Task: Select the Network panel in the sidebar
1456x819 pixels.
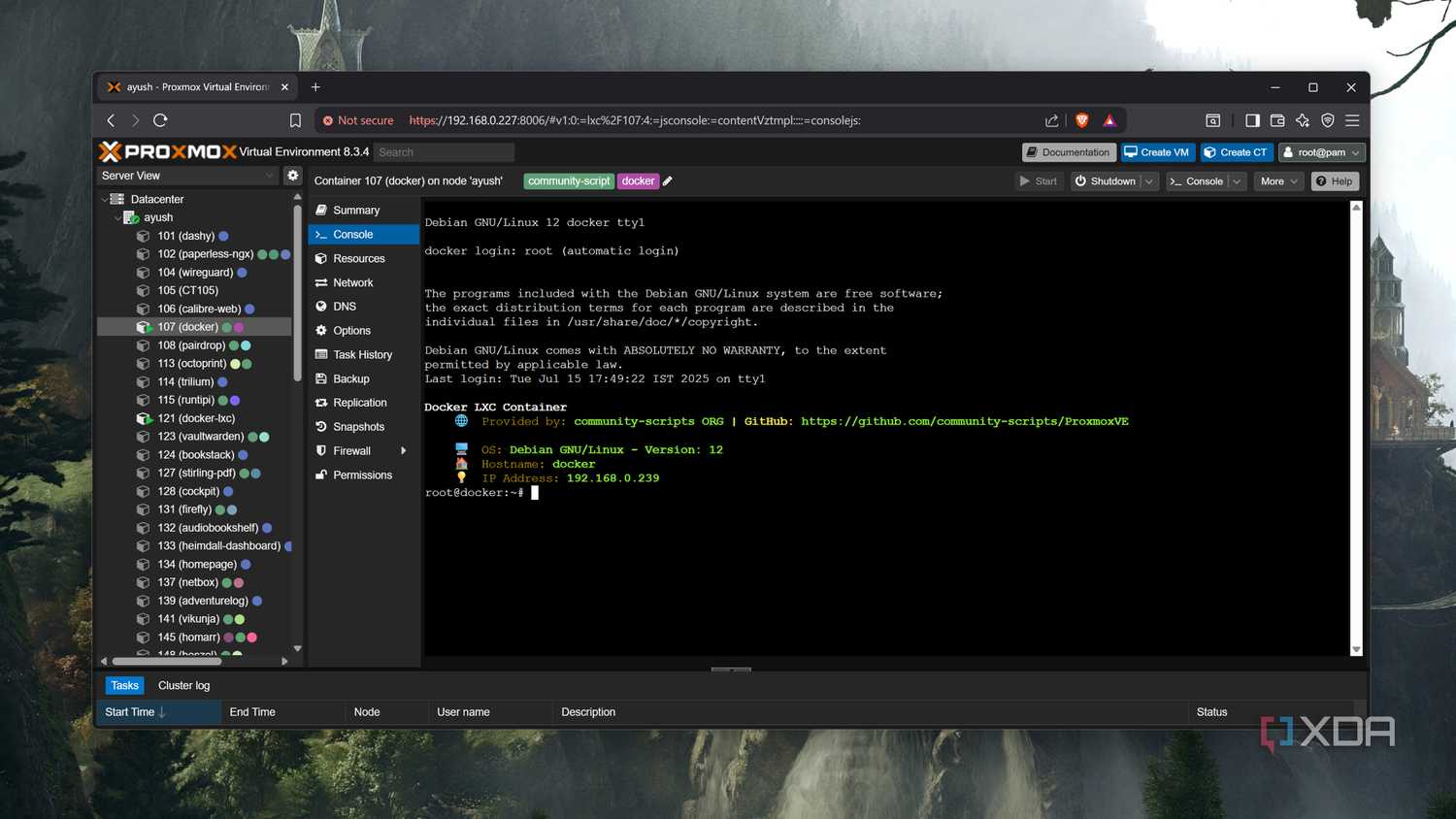Action: [352, 282]
